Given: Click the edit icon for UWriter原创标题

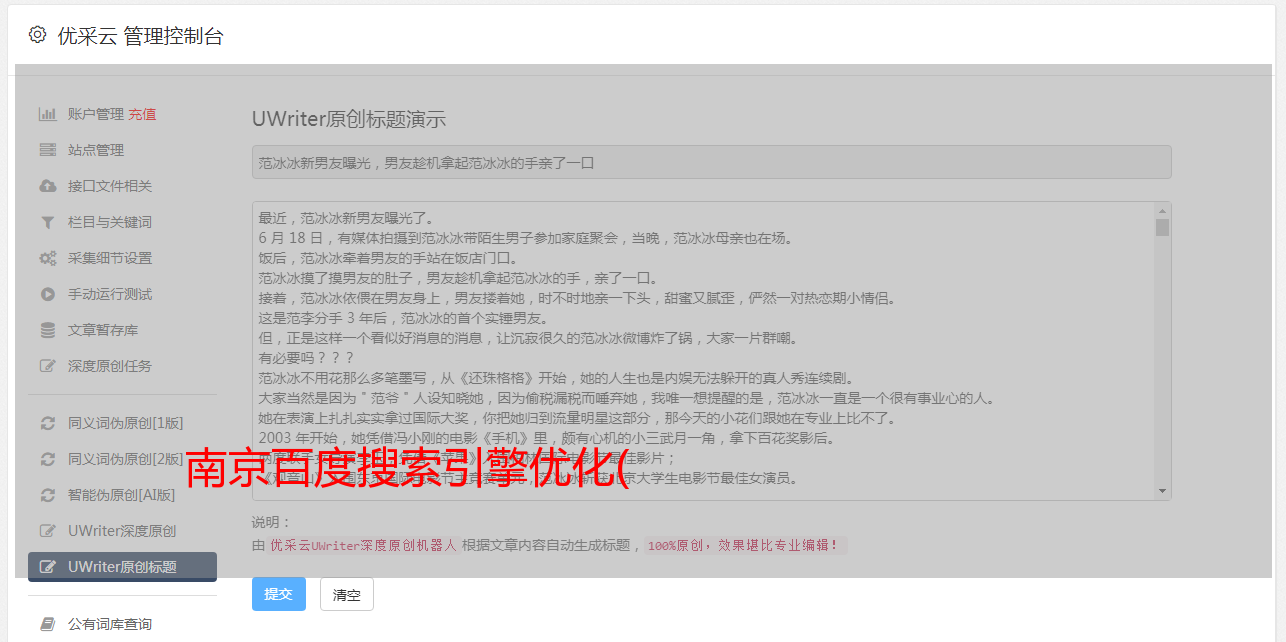Looking at the screenshot, I should pyautogui.click(x=47, y=567).
